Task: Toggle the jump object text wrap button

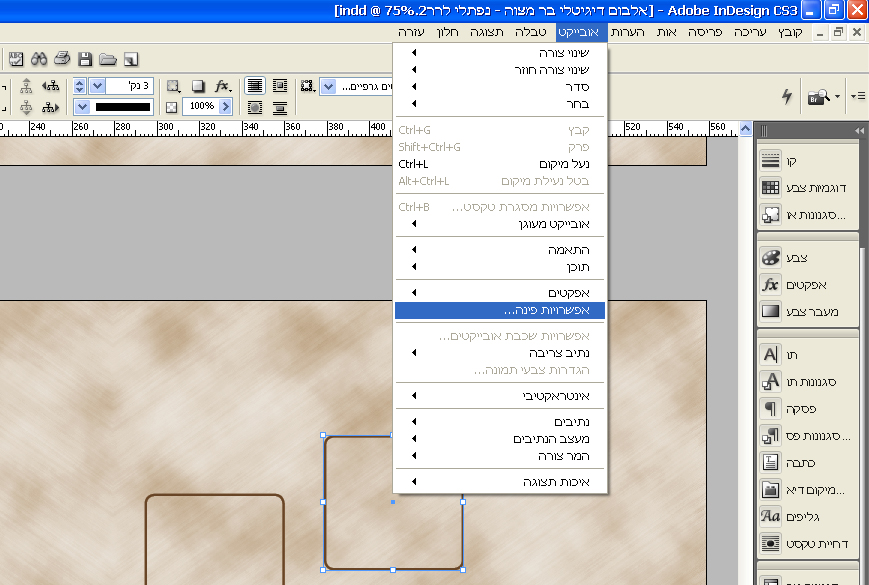Action: pos(280,107)
